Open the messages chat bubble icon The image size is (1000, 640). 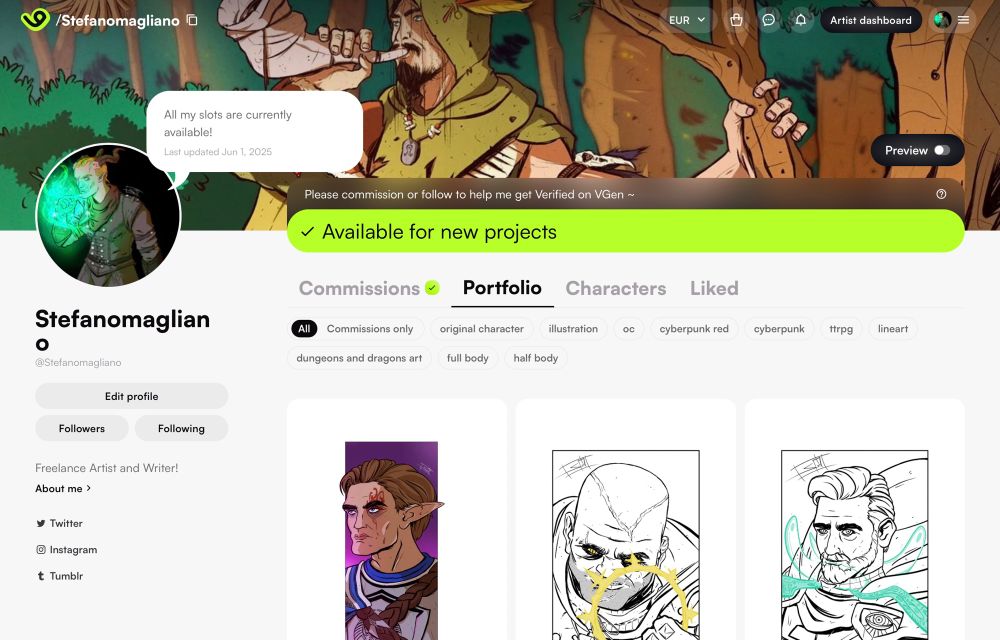click(x=768, y=20)
